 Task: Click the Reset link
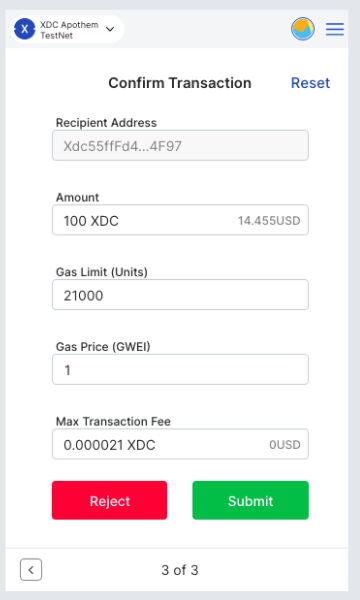coord(310,83)
